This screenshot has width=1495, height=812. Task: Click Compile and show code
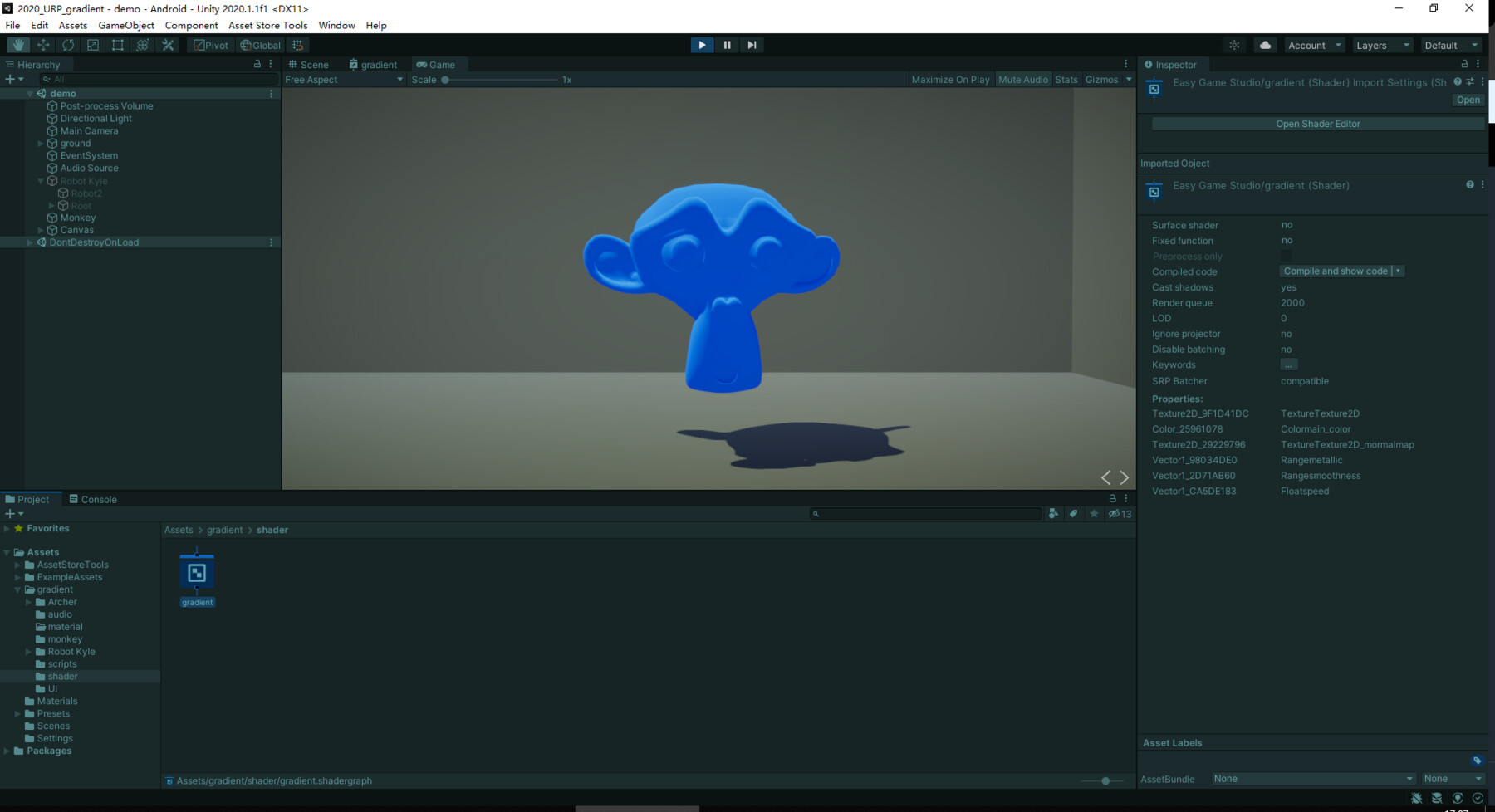pyautogui.click(x=1336, y=271)
